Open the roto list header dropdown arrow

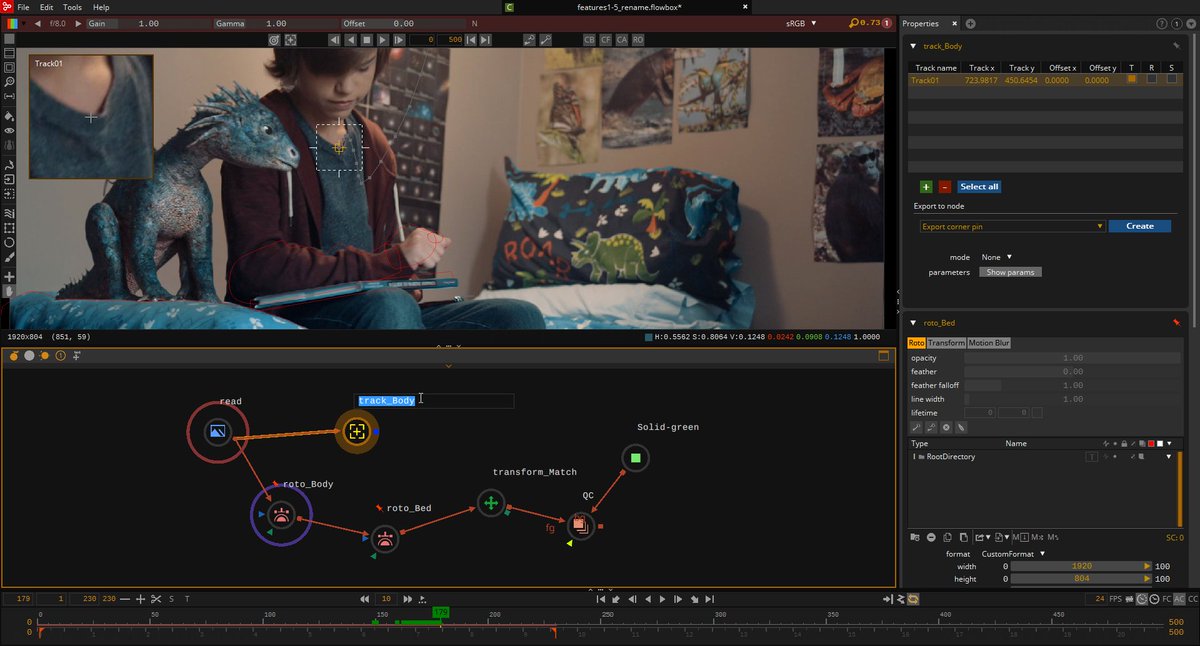1168,443
